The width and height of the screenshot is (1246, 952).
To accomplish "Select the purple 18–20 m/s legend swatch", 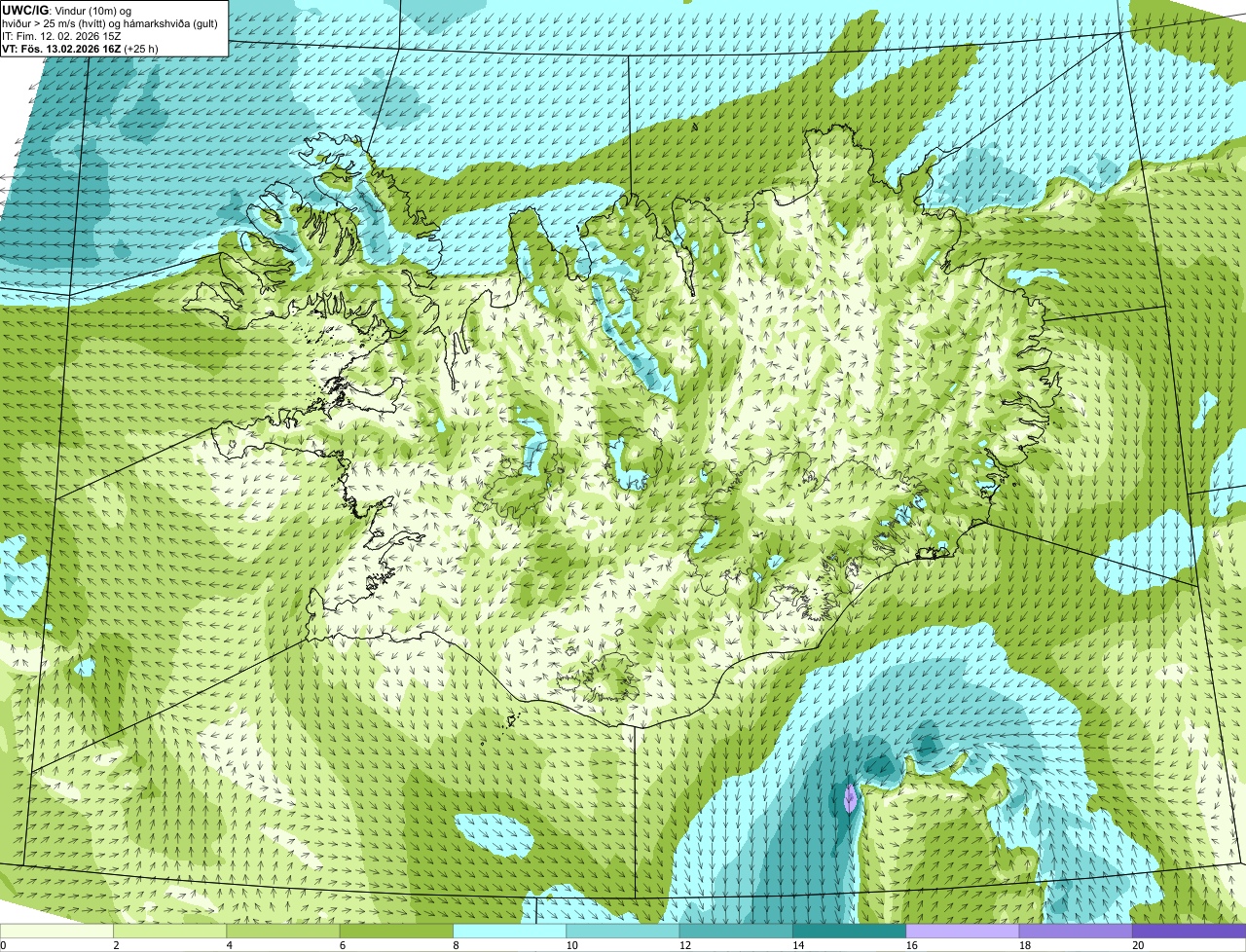I will tap(1076, 932).
